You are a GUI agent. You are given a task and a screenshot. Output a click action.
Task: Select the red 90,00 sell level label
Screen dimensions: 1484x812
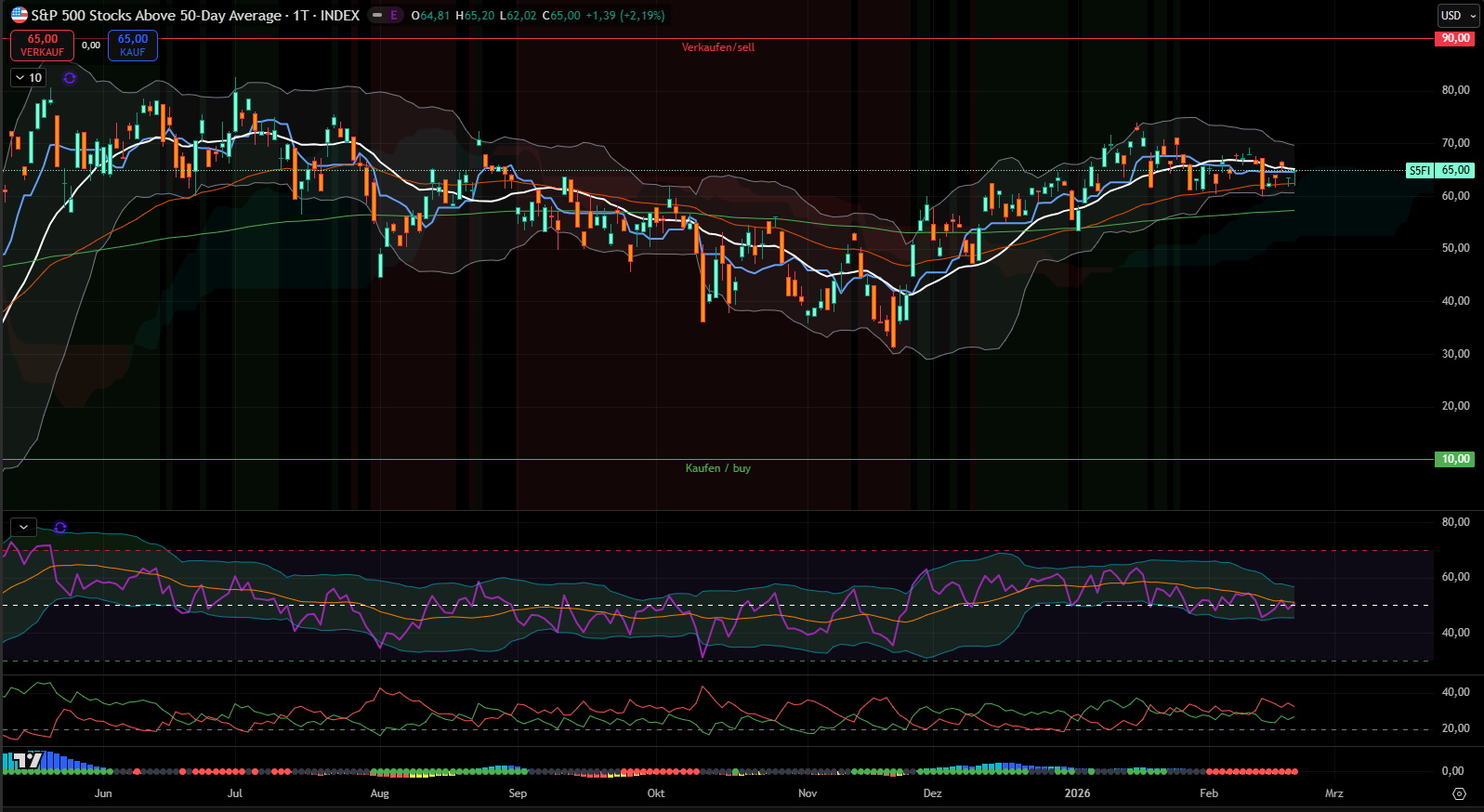(x=1455, y=38)
